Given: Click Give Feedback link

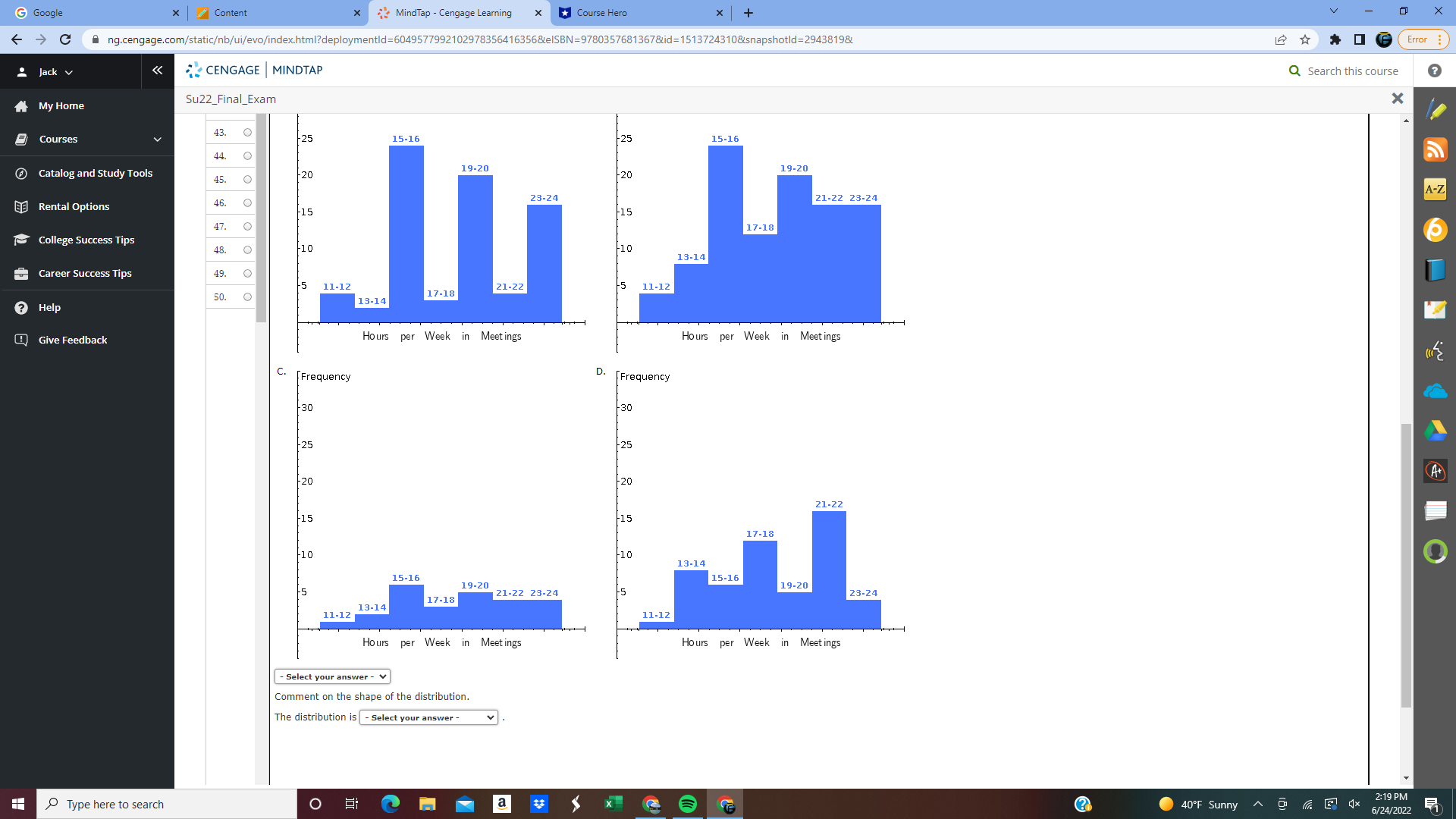Looking at the screenshot, I should pyautogui.click(x=73, y=340).
